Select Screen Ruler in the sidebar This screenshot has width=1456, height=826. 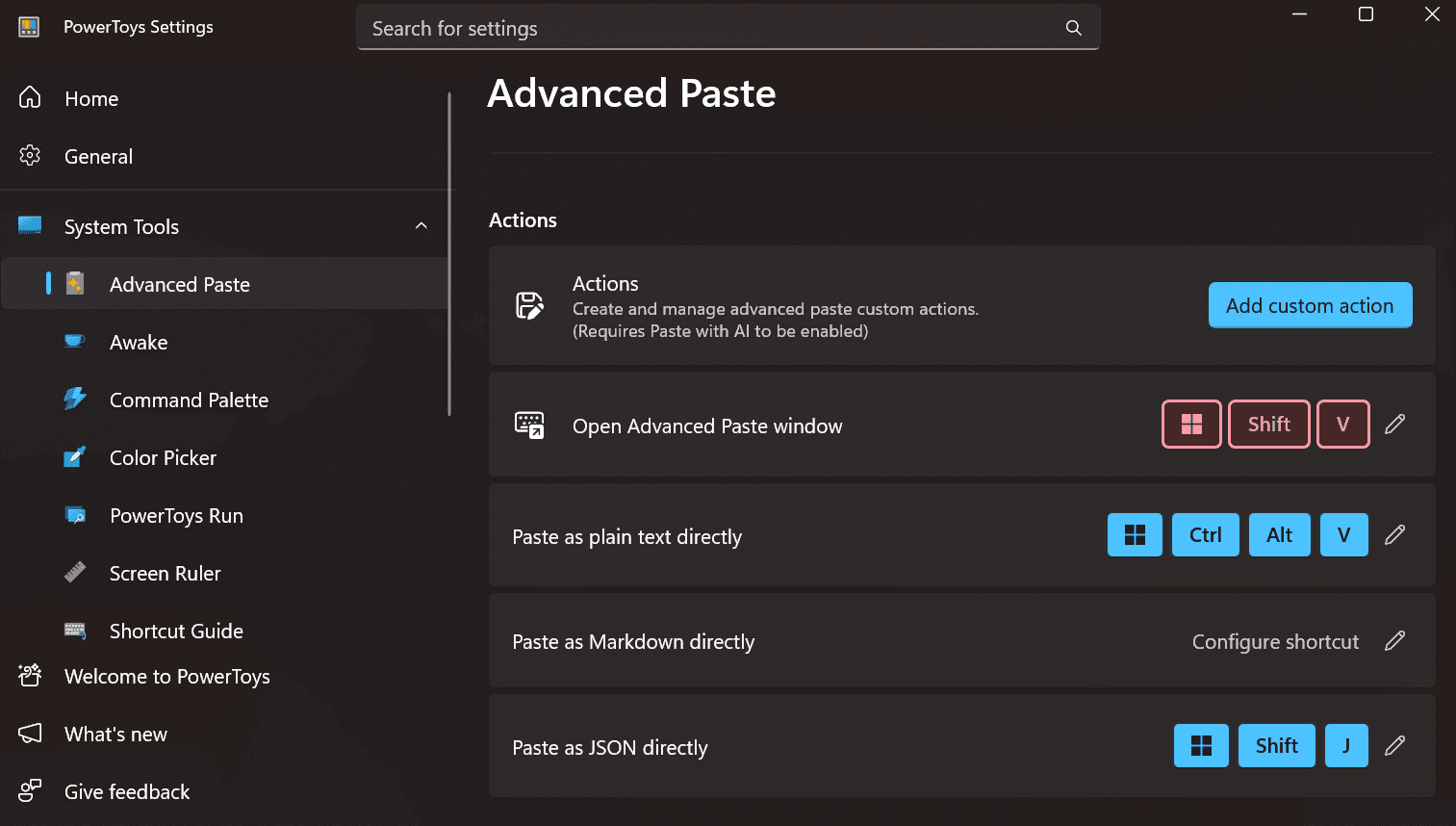click(x=165, y=574)
